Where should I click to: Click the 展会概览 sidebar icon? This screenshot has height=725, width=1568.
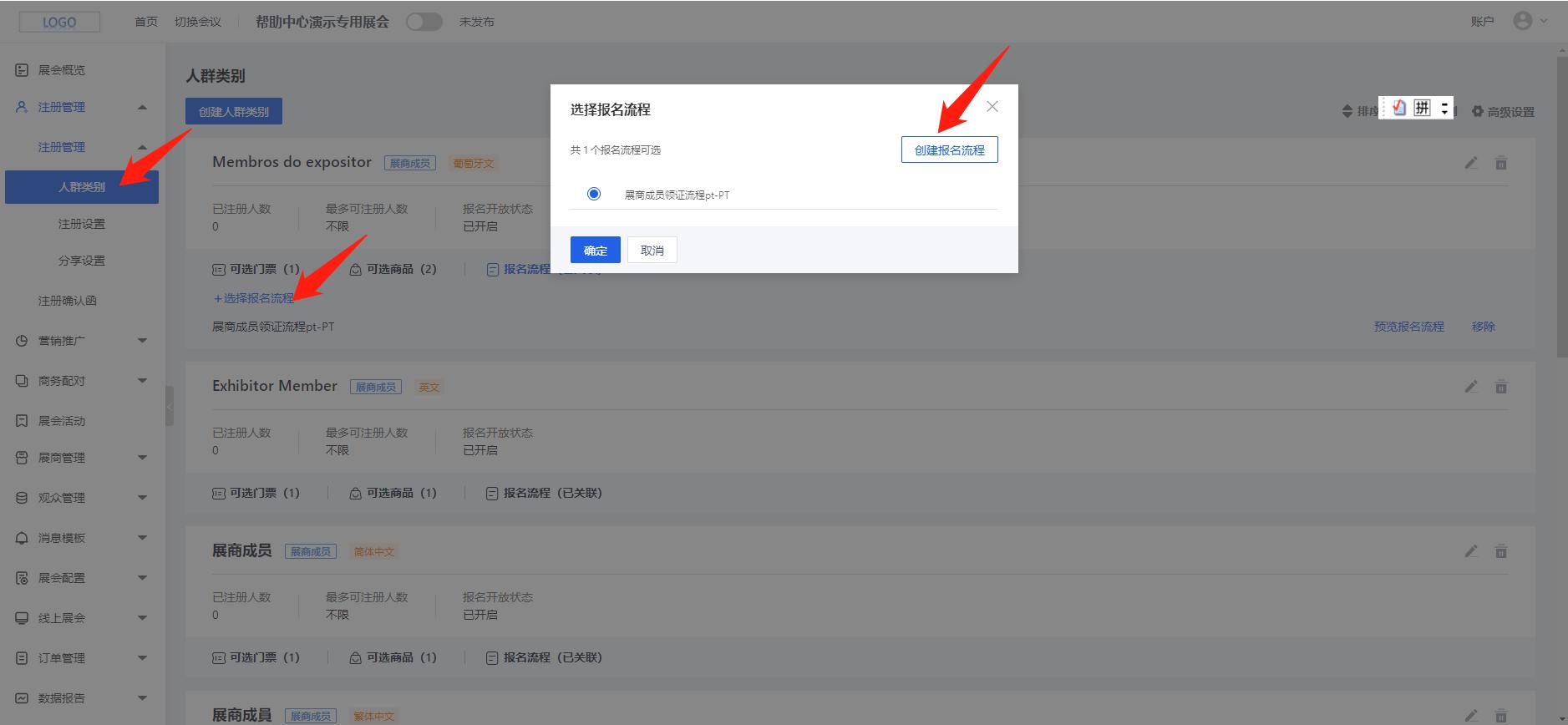(x=22, y=70)
